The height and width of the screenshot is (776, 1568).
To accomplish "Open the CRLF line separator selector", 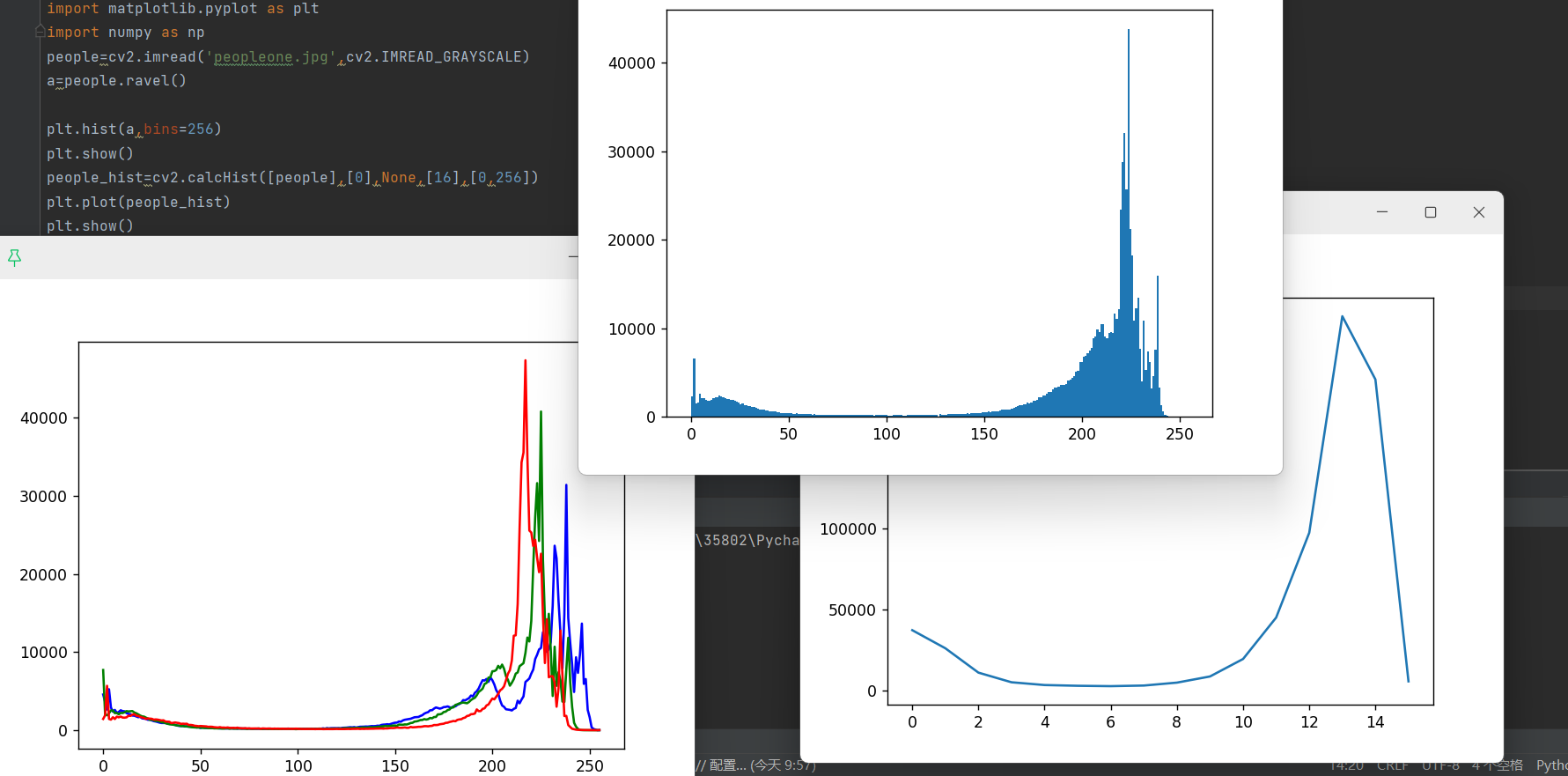I will 1392,765.
